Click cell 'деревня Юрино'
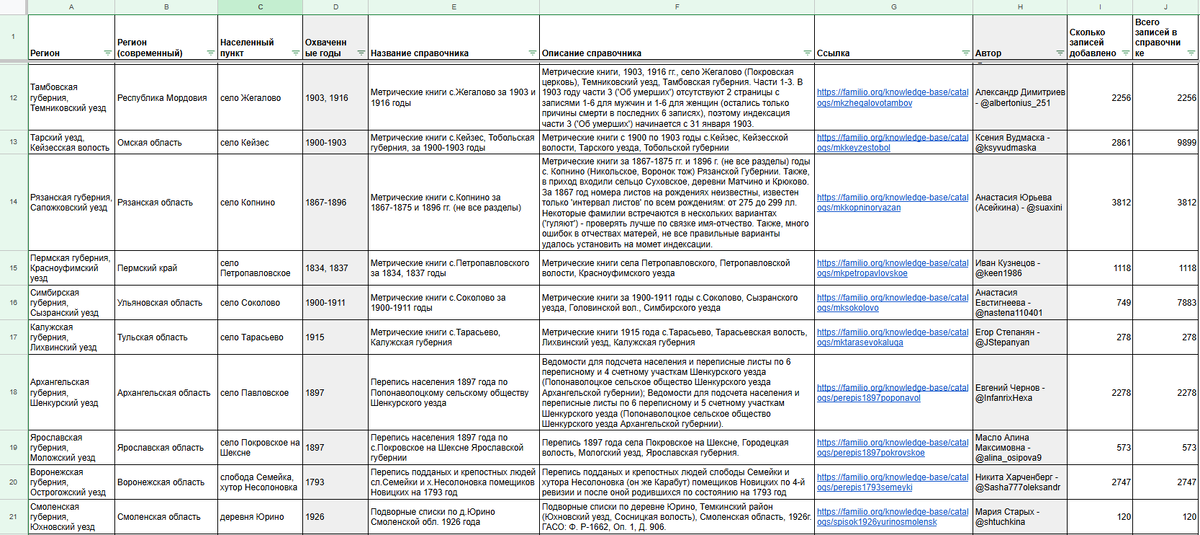 coord(259,517)
